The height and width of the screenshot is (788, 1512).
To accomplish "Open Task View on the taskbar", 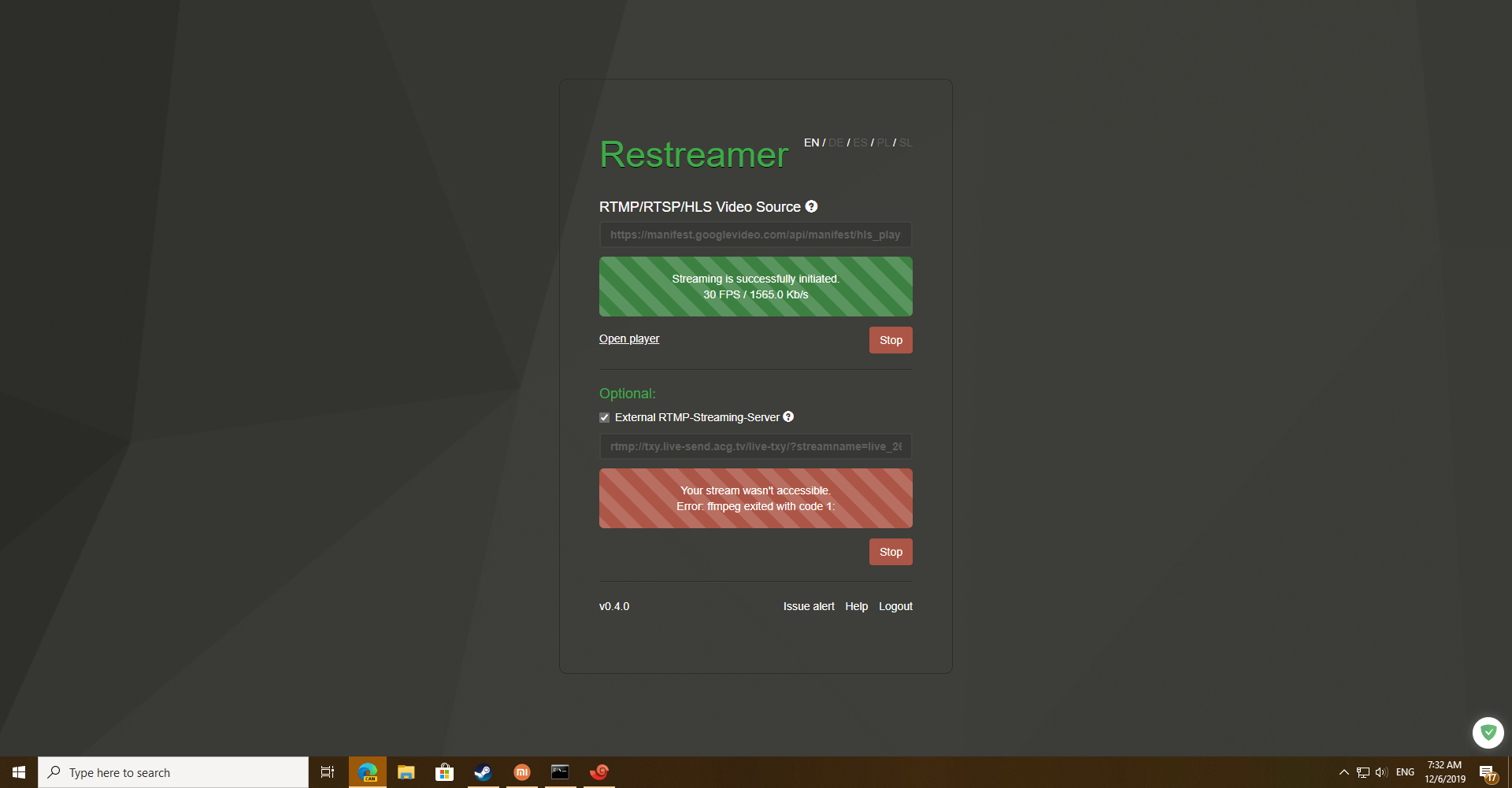I will point(328,772).
